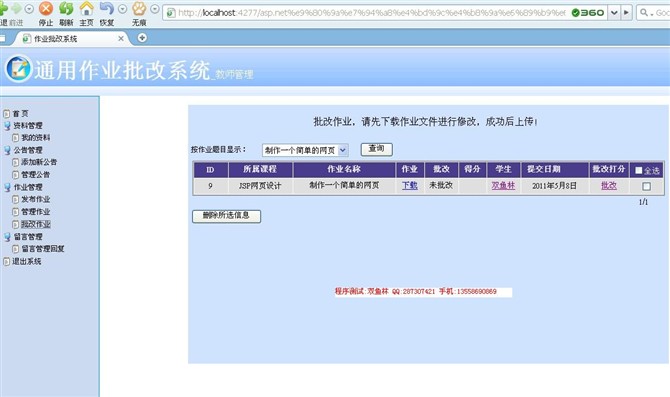Click the browser Stop (停止) icon
The image size is (670, 397).
pyautogui.click(x=46, y=9)
